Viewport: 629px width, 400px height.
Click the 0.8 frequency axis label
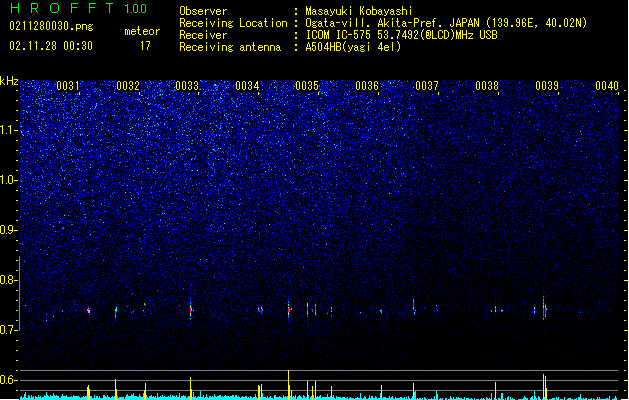pos(8,280)
